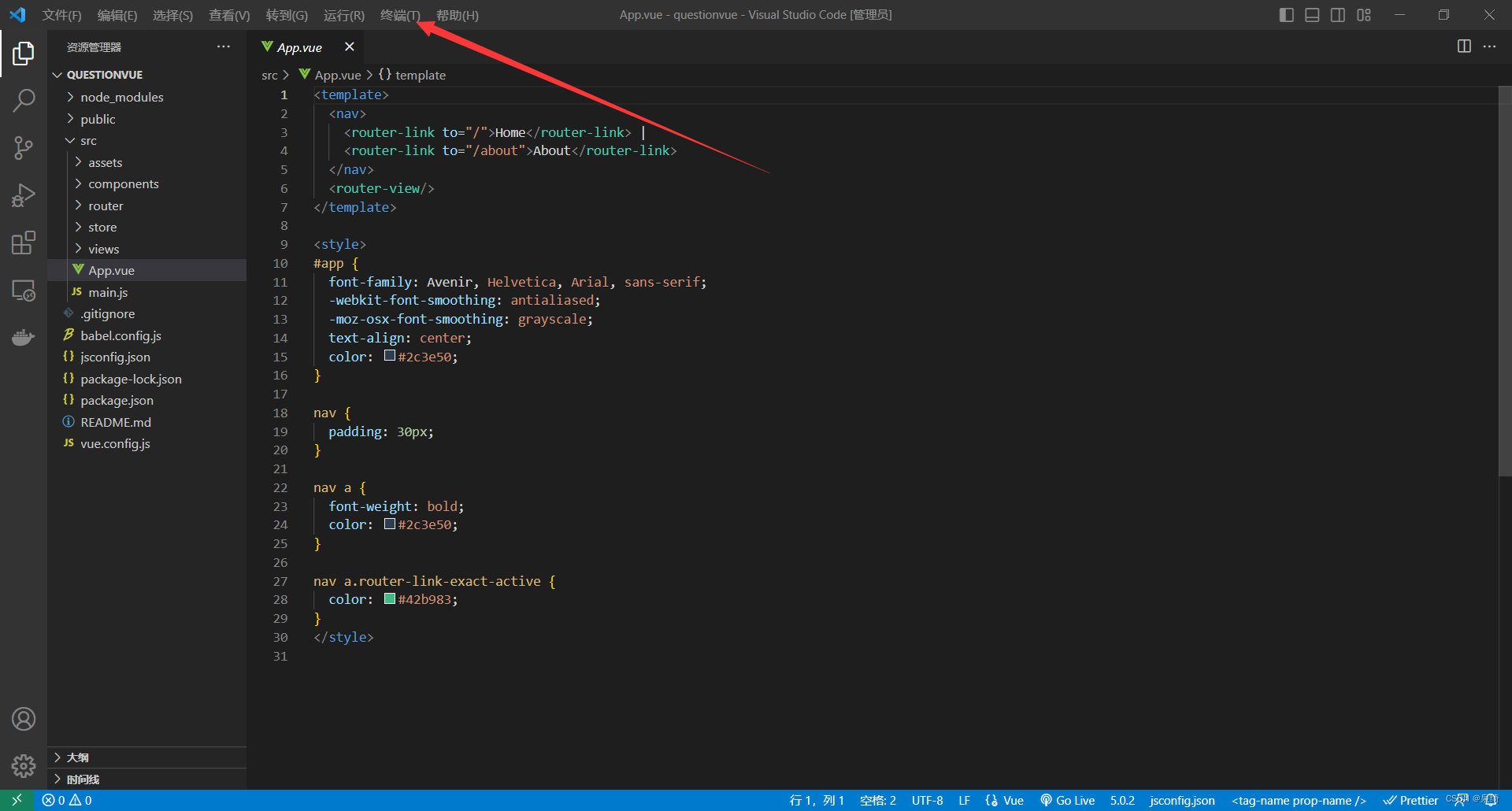Image resolution: width=1512 pixels, height=811 pixels.
Task: Open Run and Debug view icon
Action: (x=24, y=195)
